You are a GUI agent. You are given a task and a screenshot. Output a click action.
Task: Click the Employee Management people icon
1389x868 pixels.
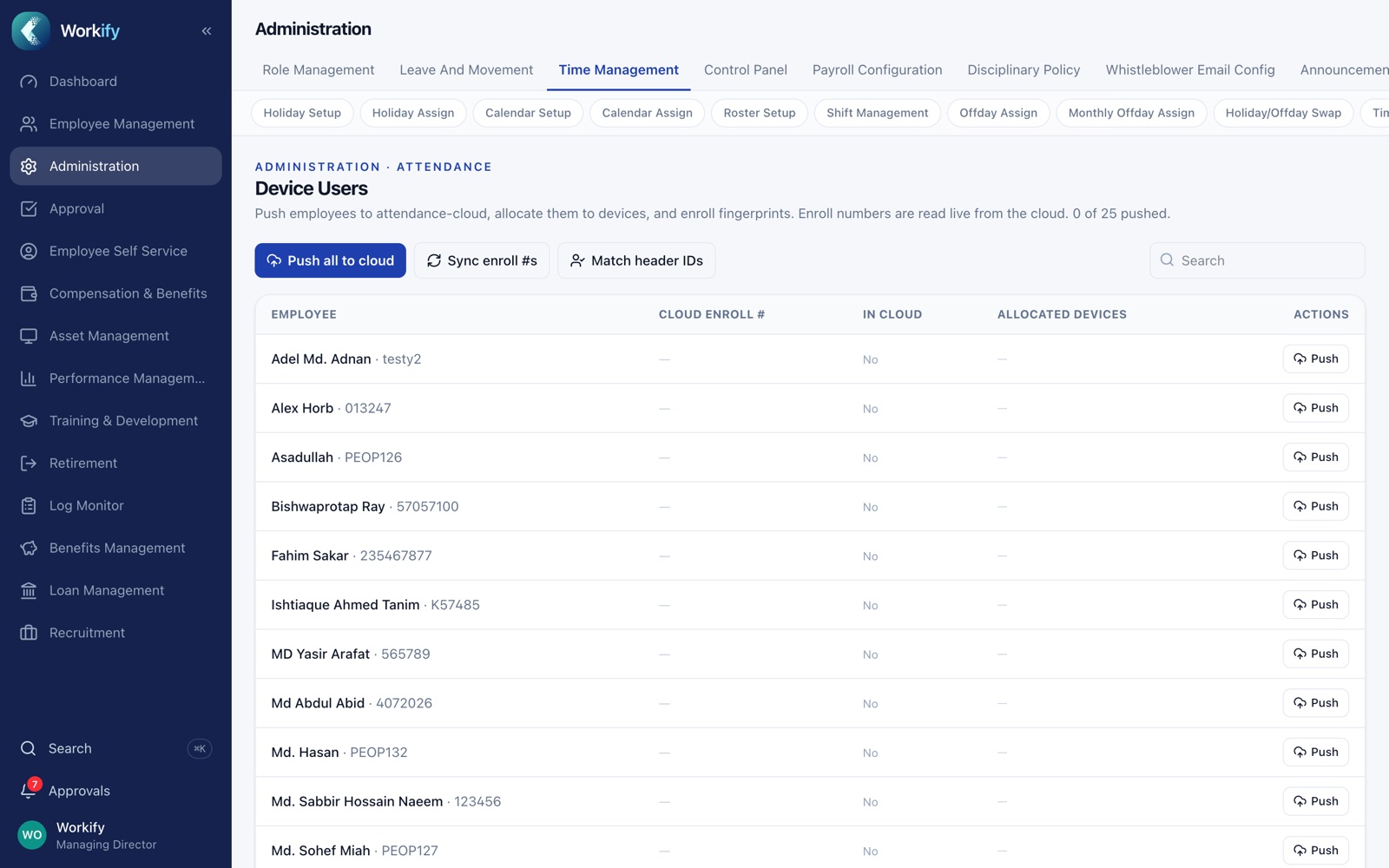(29, 124)
